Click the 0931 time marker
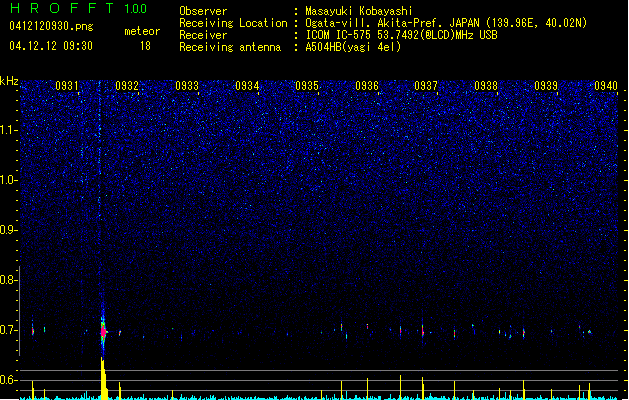This screenshot has width=629, height=400. (67, 86)
